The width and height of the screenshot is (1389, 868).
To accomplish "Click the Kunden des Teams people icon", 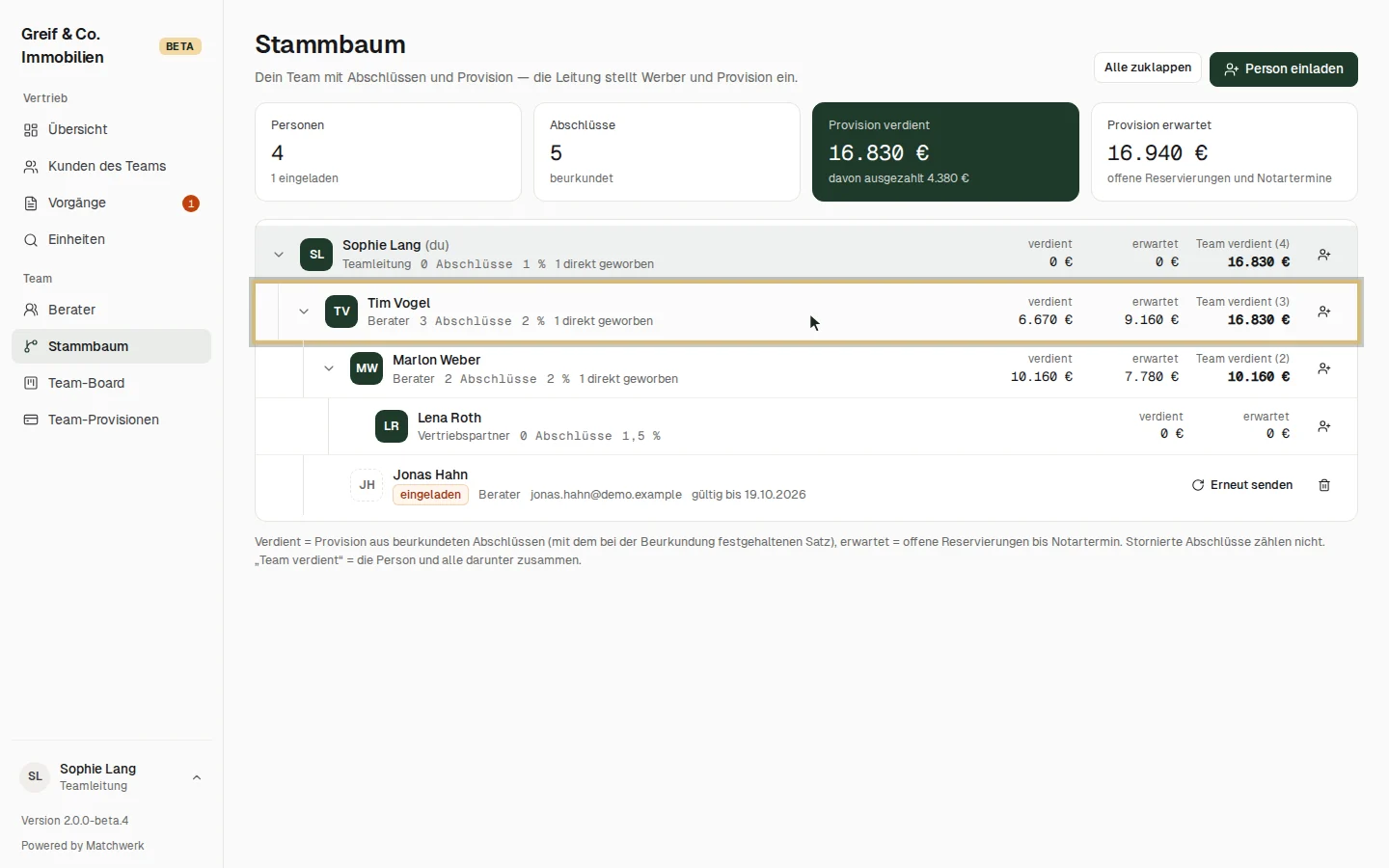I will click(31, 167).
